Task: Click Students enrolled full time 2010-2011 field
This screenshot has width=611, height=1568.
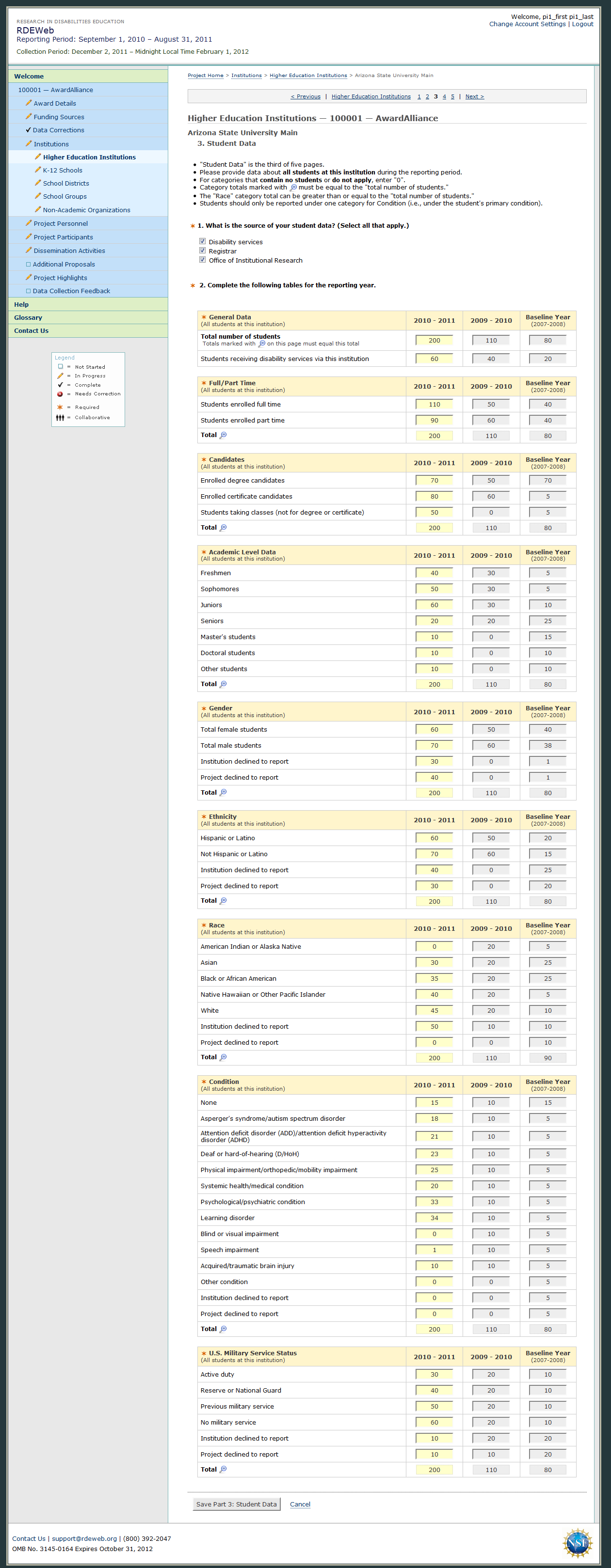Action: click(x=434, y=404)
